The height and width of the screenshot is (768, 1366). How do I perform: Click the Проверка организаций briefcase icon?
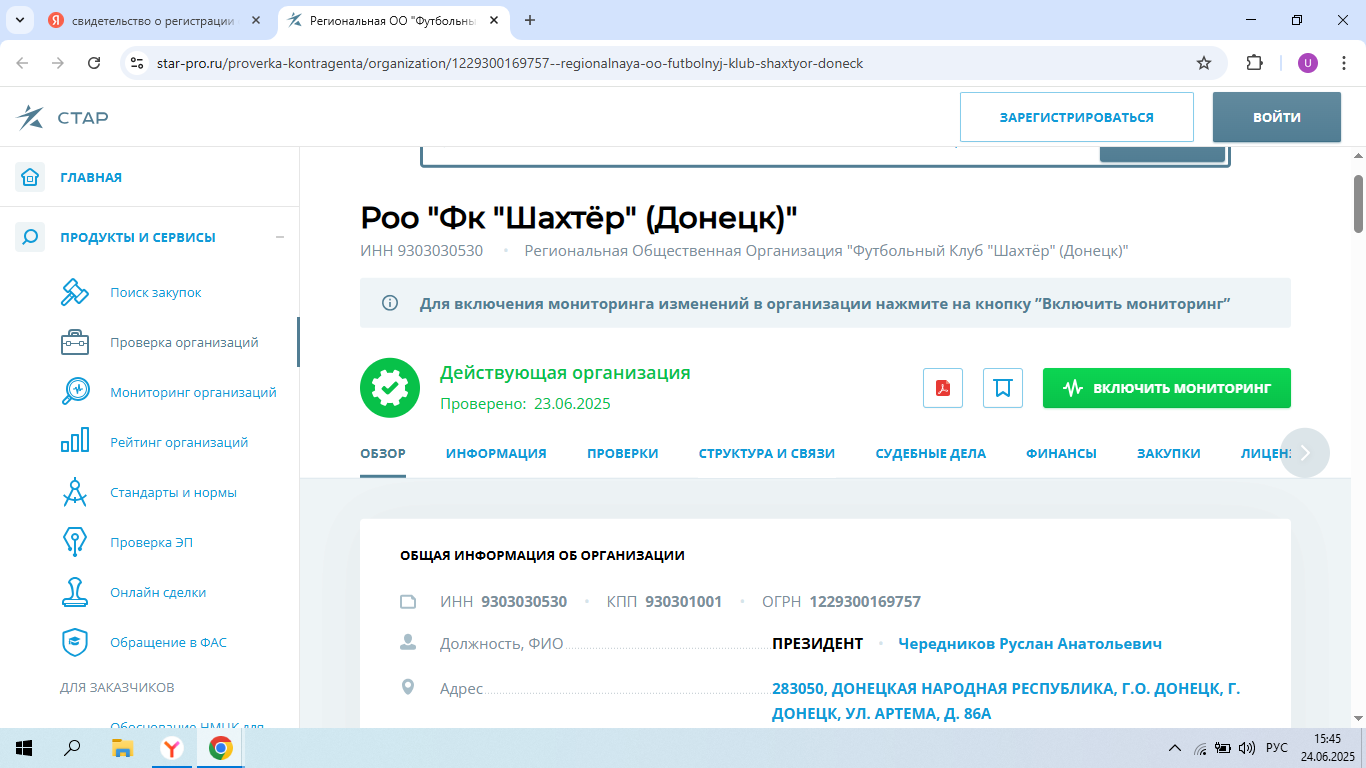pyautogui.click(x=75, y=342)
